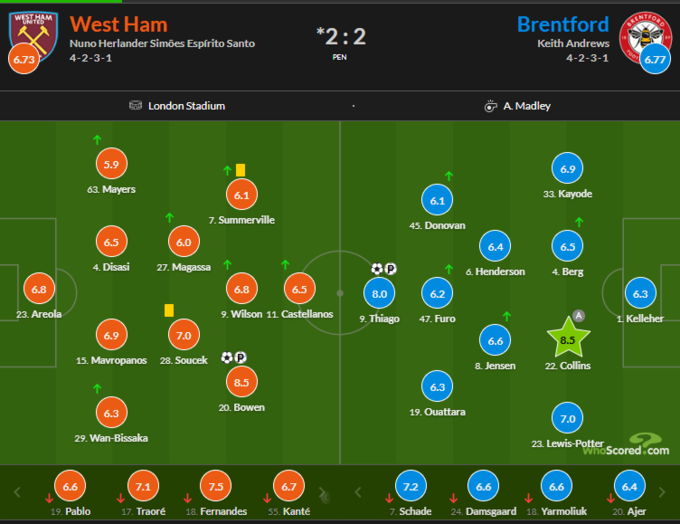Screen dimensions: 680x524
Task: Show next Brentford substitutes with right arrow
Action: pyautogui.click(x=662, y=492)
